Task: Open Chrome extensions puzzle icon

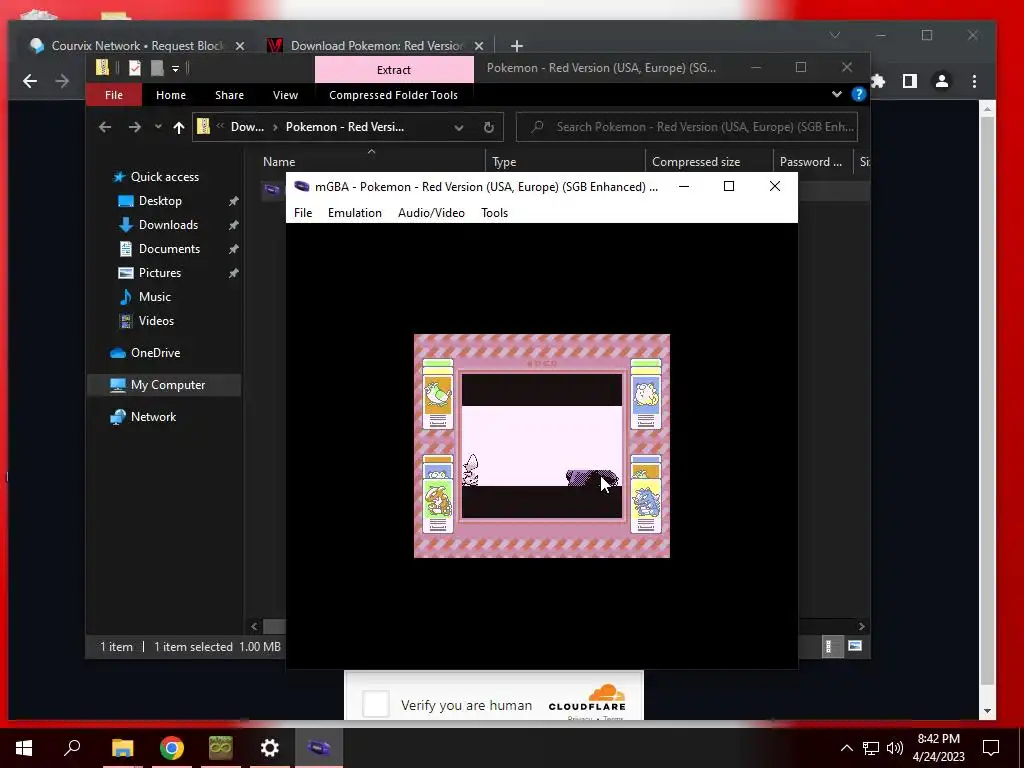Action: click(x=878, y=81)
